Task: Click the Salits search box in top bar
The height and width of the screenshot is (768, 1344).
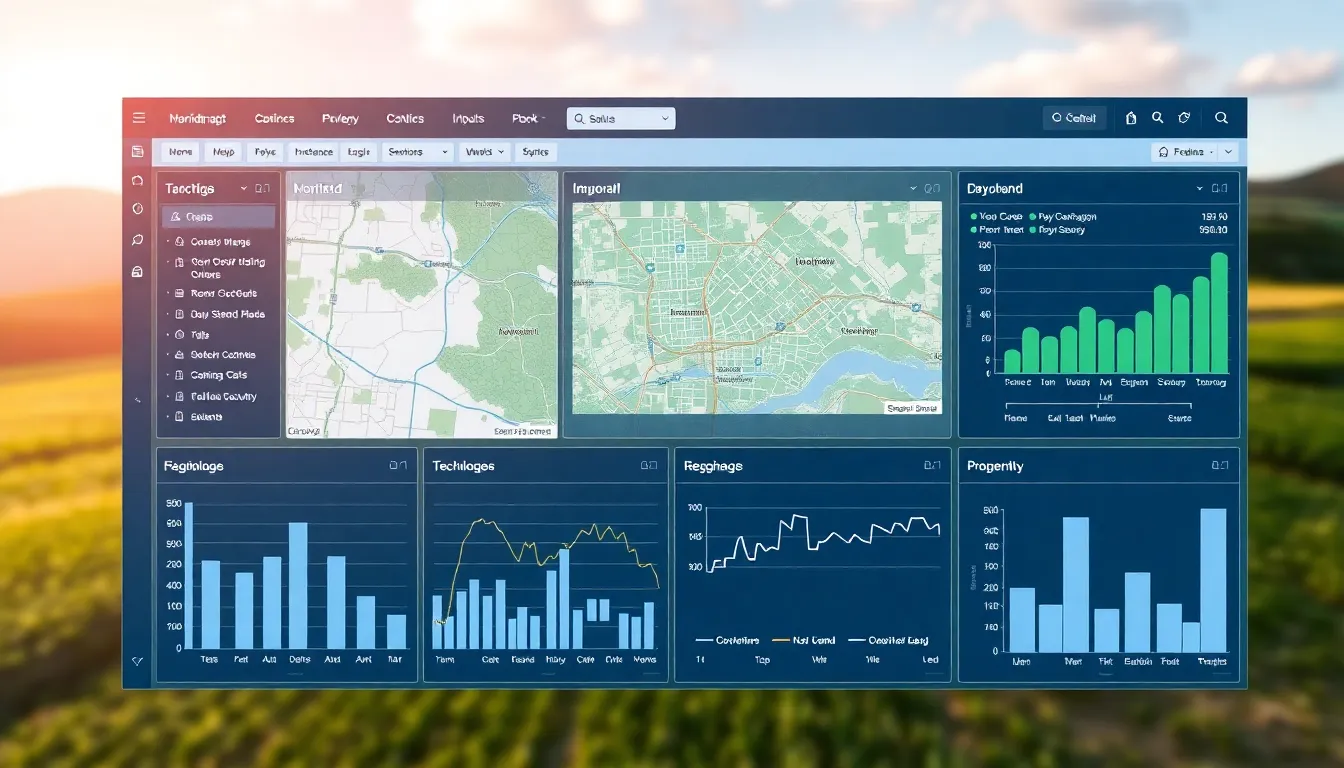Action: tap(620, 119)
